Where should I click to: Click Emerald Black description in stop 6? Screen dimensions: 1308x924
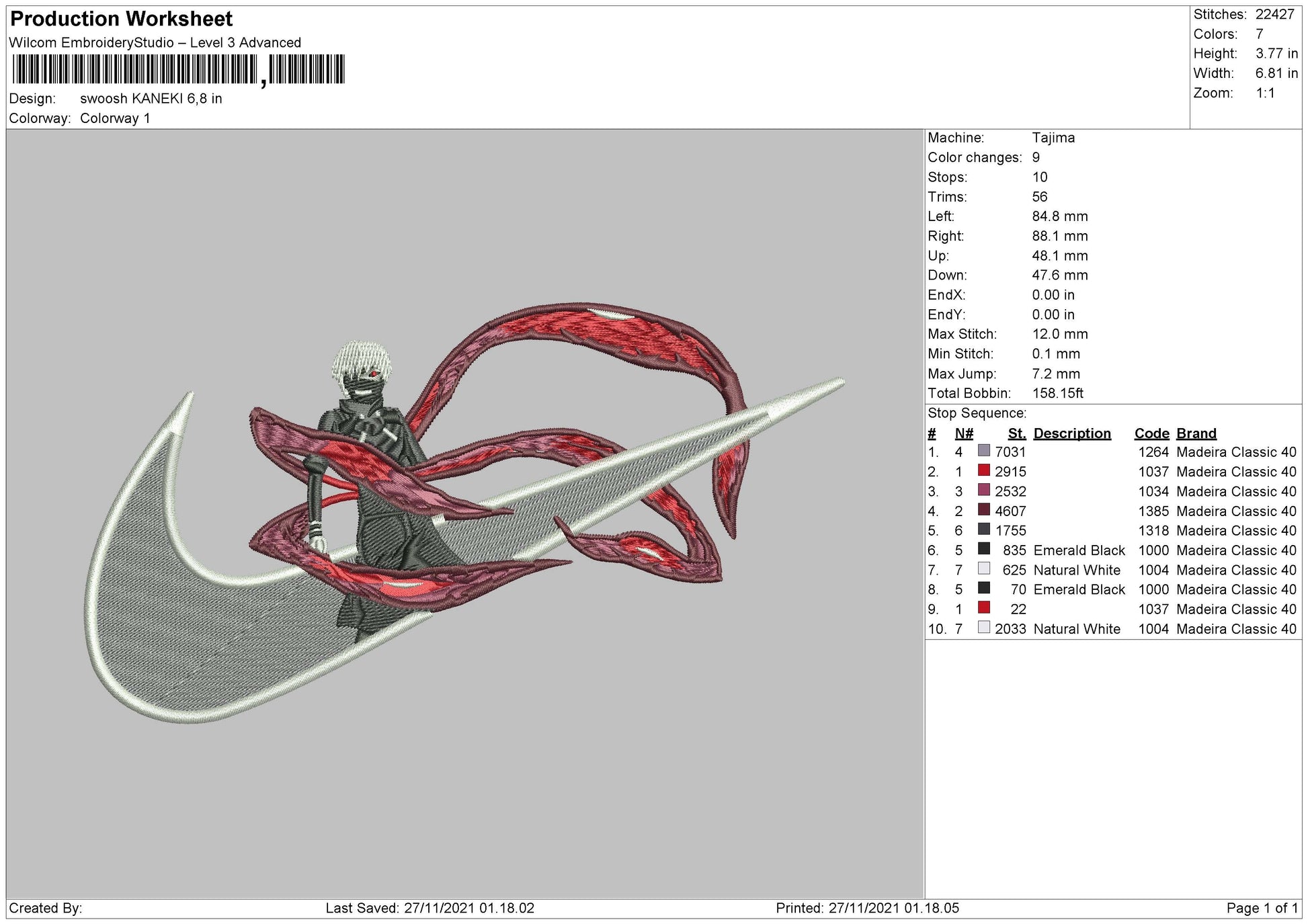pyautogui.click(x=1079, y=550)
